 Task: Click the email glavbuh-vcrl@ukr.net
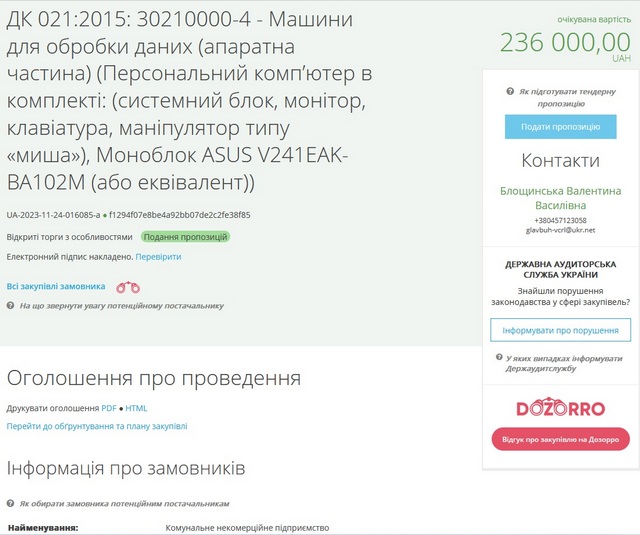(560, 230)
